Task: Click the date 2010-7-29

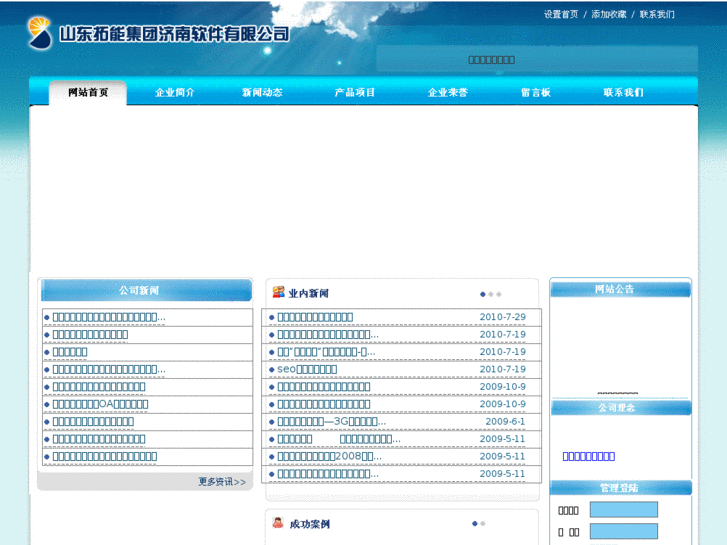Action: 503,317
